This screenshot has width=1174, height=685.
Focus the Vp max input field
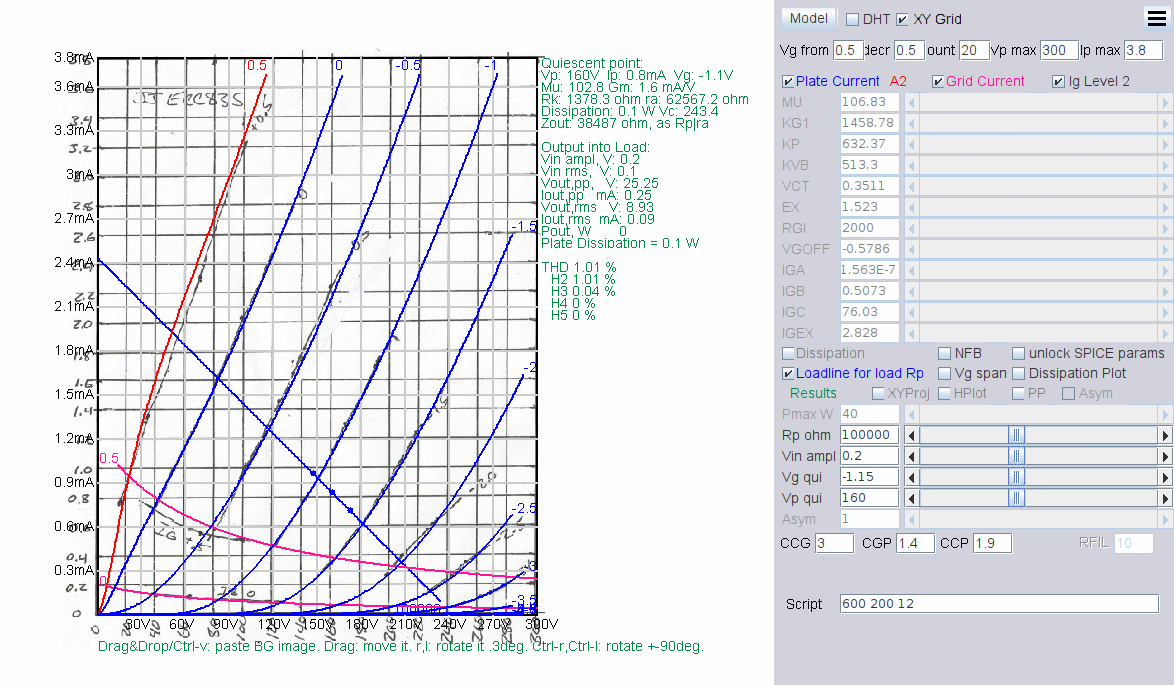click(1058, 50)
